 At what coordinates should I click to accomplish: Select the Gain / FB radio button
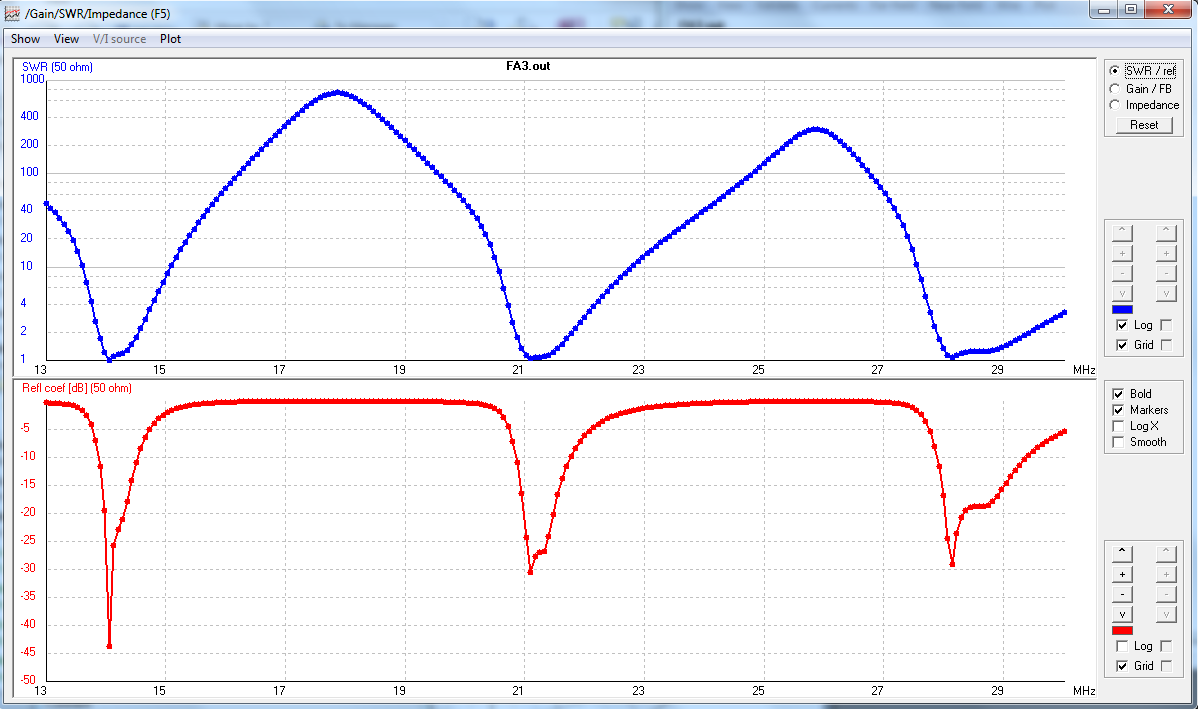coord(1114,89)
